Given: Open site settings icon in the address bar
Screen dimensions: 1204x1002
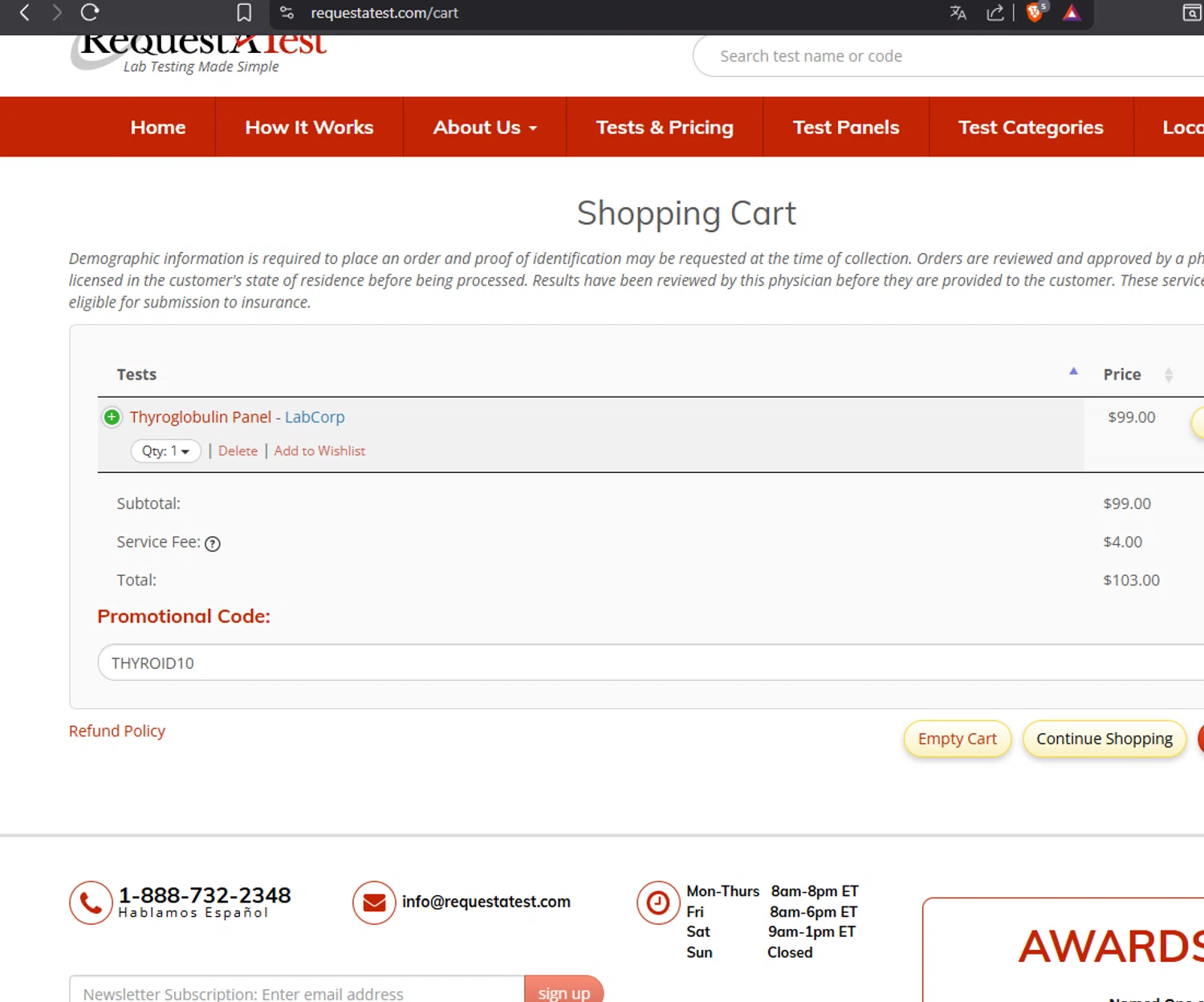Looking at the screenshot, I should 287,13.
